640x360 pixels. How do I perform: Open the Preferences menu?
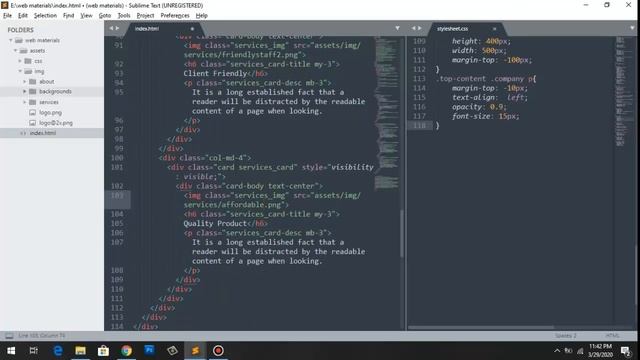175,16
